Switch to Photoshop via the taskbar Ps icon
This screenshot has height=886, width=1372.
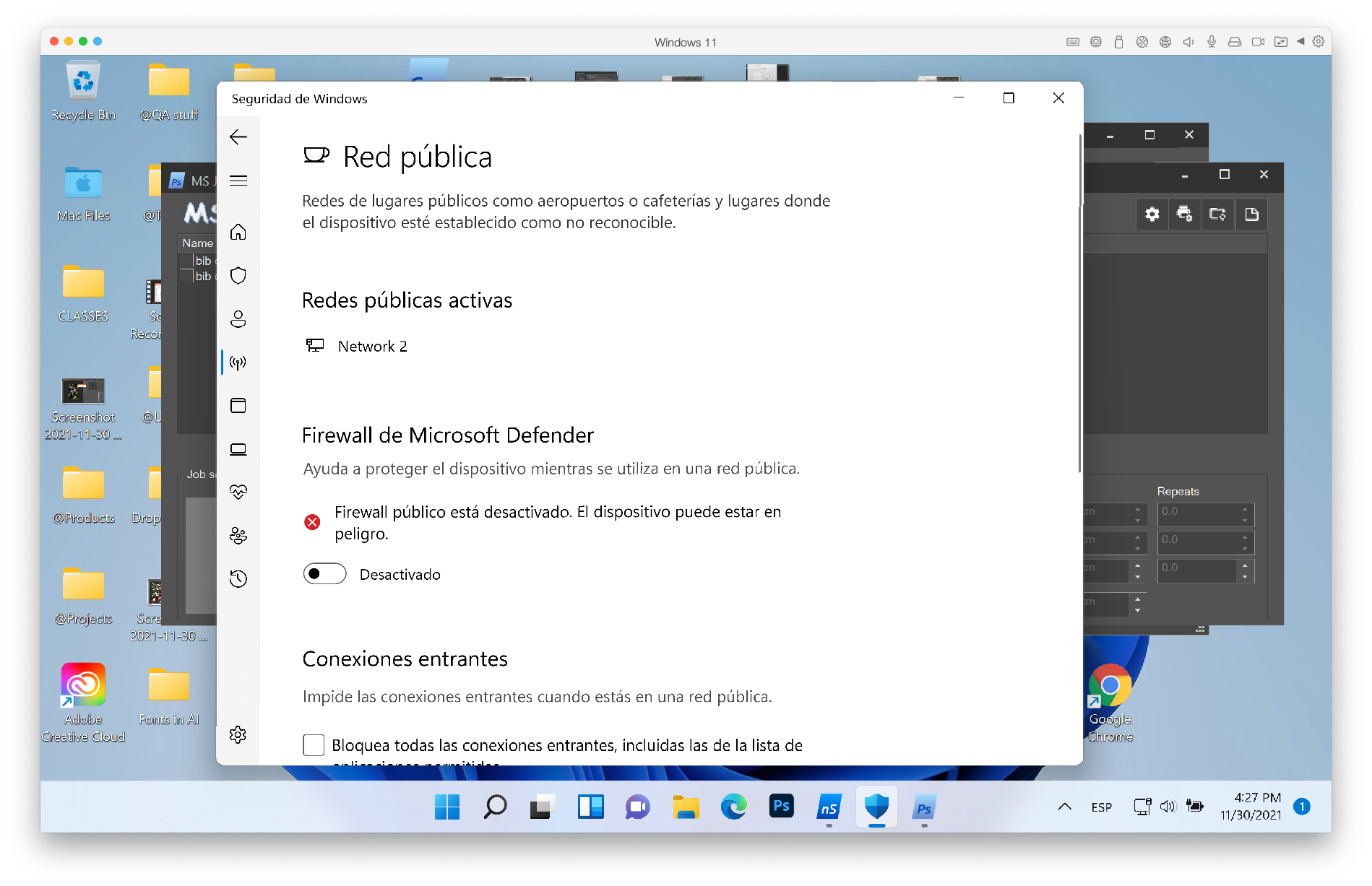point(781,807)
